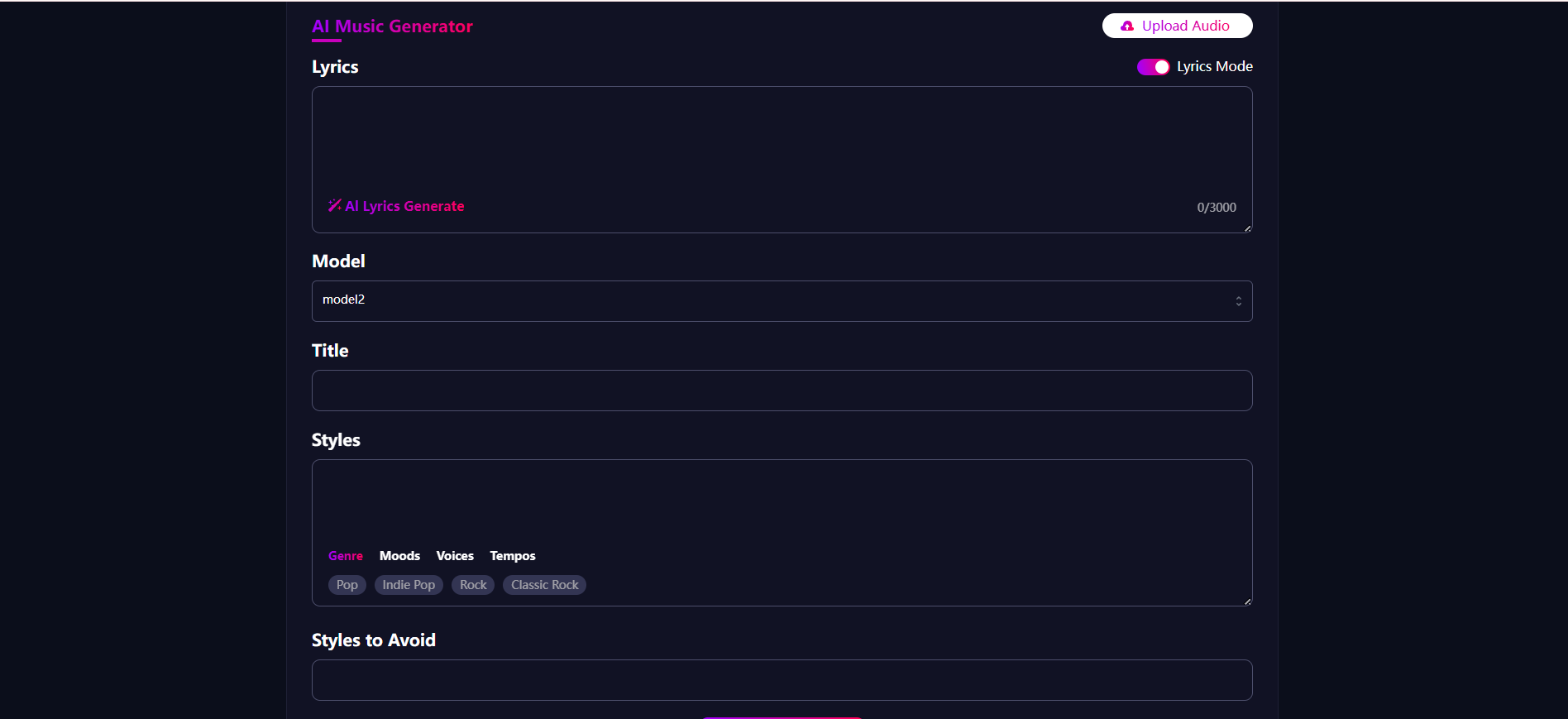Click the Lyrics area resize handle
1568x719 pixels.
click(1247, 228)
